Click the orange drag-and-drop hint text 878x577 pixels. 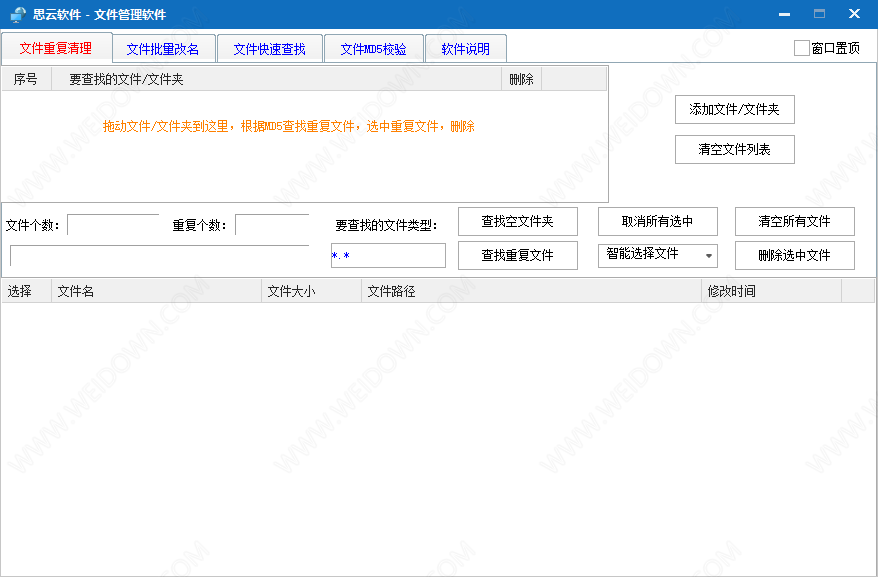point(289,127)
